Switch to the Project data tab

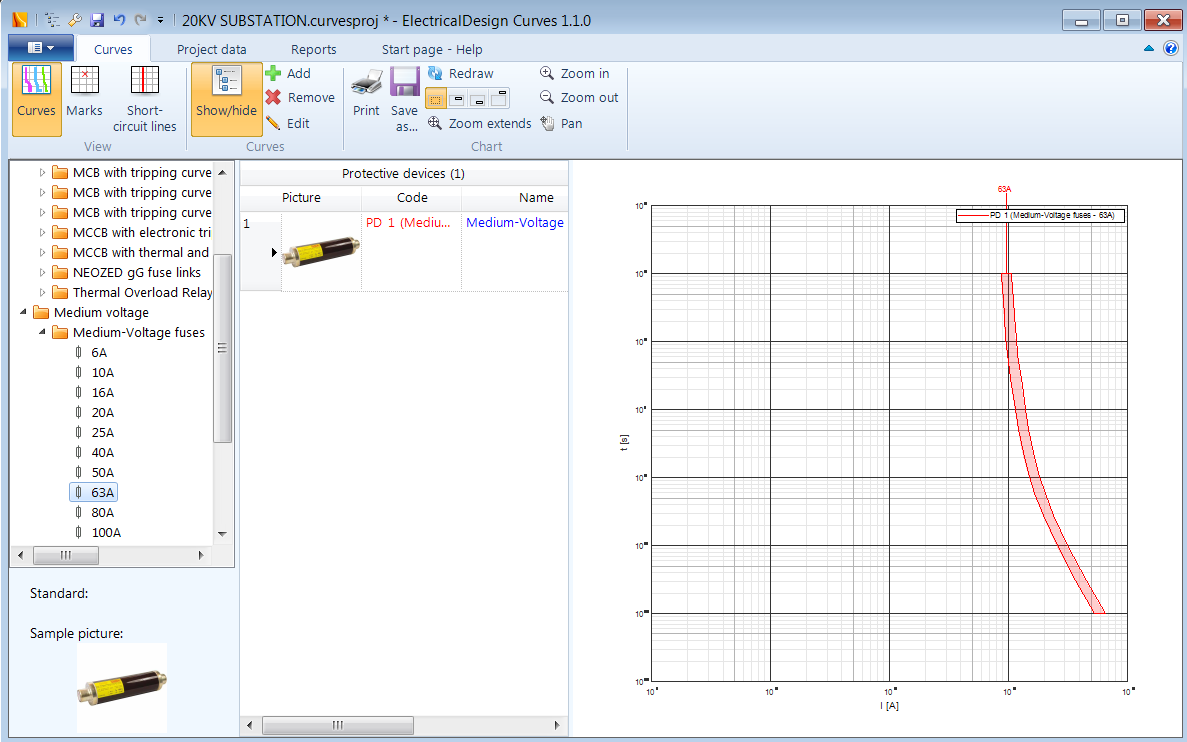(x=211, y=49)
